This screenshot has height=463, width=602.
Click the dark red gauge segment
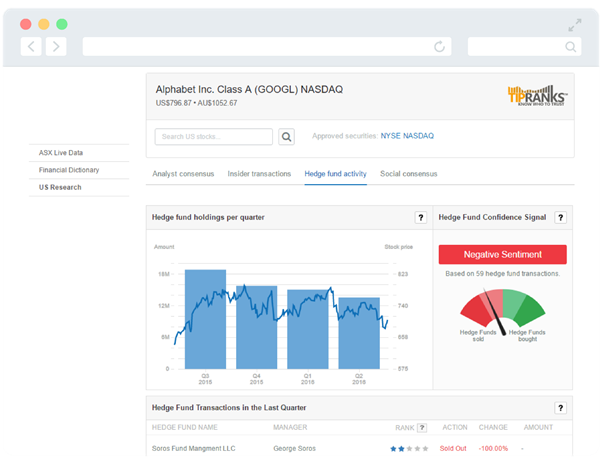click(x=474, y=309)
